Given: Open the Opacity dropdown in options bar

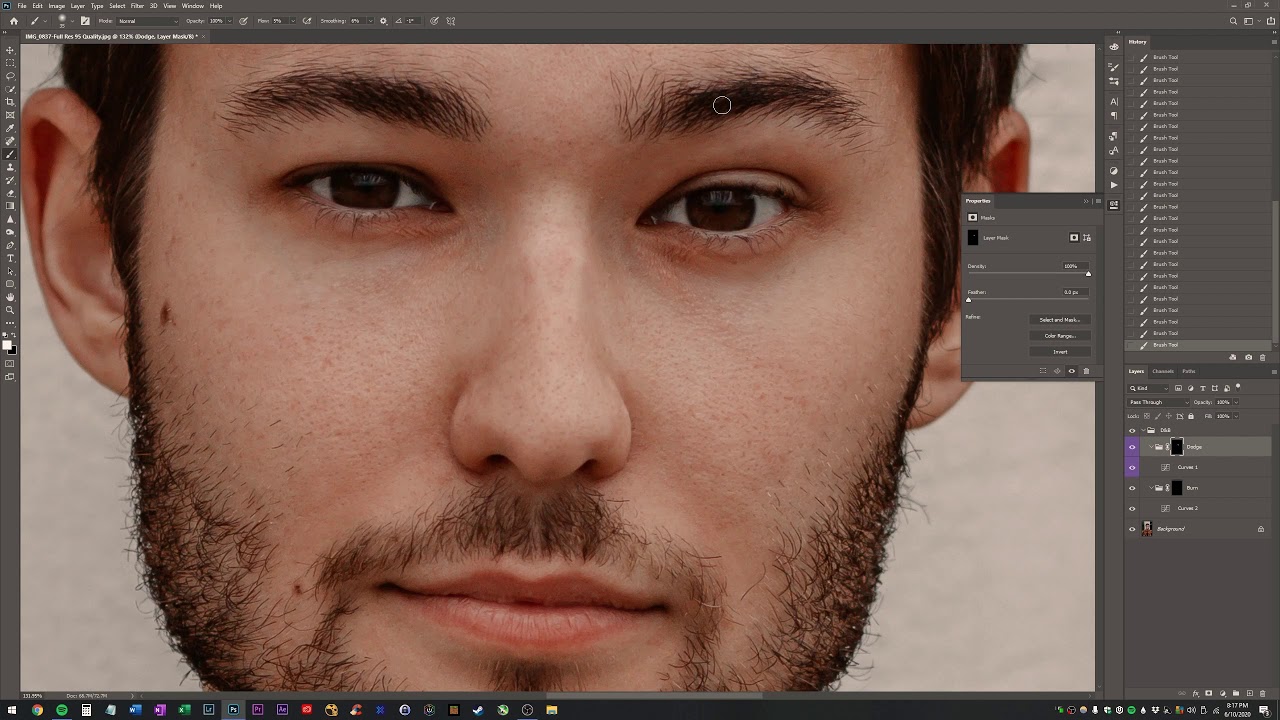Looking at the screenshot, I should click(229, 21).
